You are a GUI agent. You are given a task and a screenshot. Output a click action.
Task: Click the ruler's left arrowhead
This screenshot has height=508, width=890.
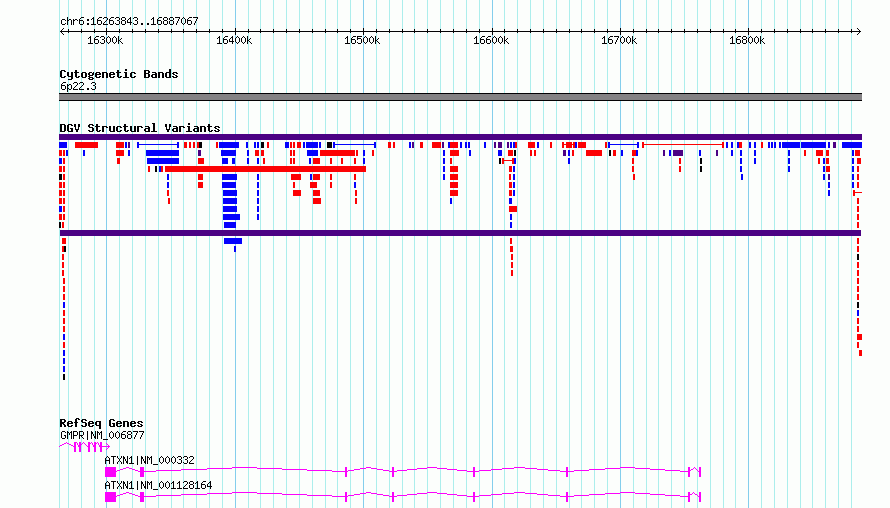coord(62,31)
